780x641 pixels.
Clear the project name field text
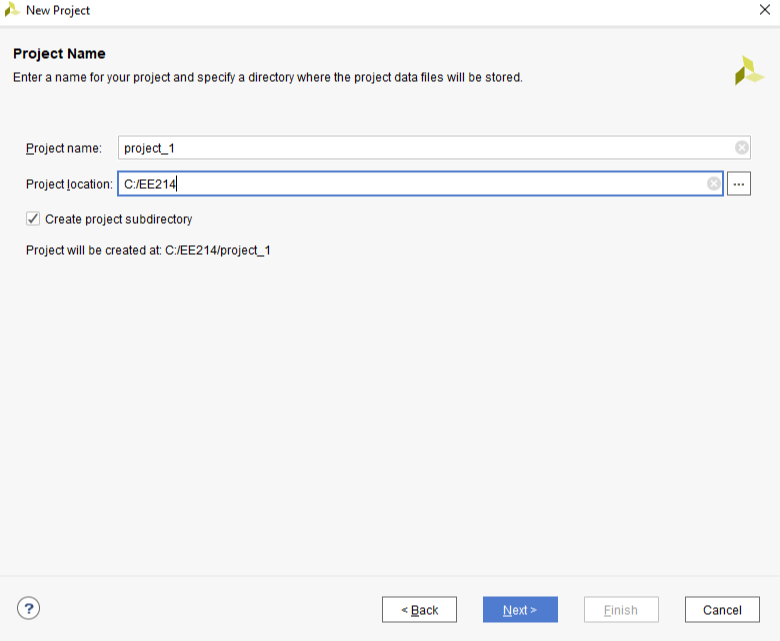741,148
